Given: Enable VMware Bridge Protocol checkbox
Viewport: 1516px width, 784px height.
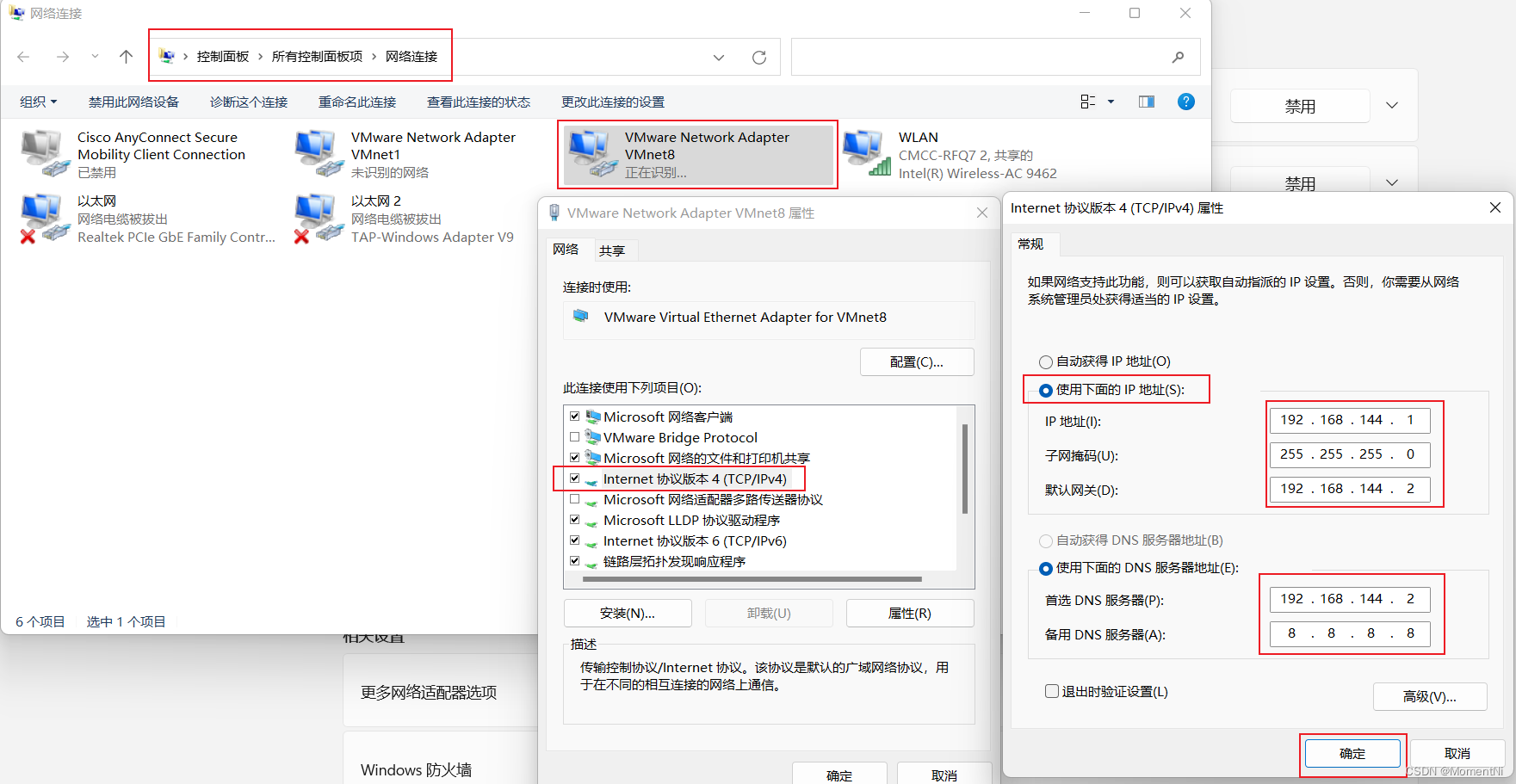Looking at the screenshot, I should (x=574, y=437).
